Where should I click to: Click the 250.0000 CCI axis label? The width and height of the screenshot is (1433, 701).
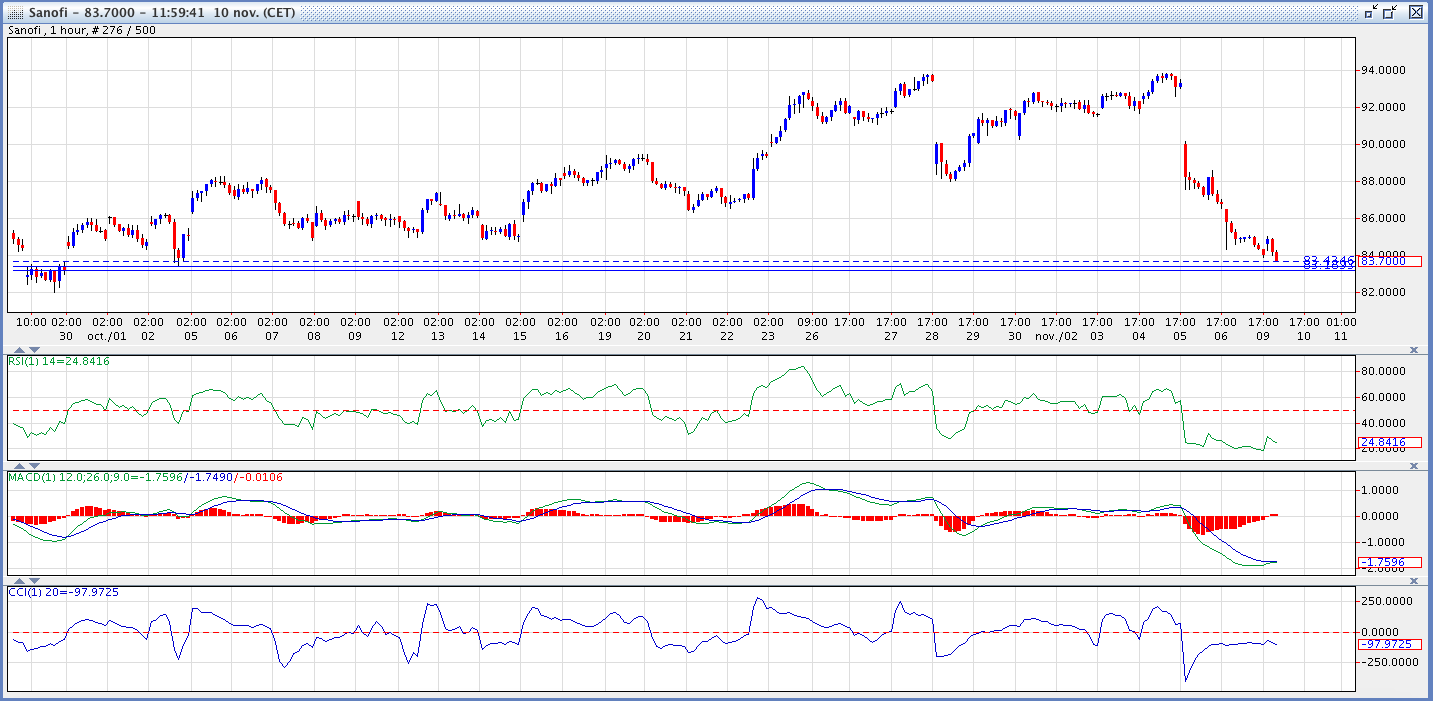pos(1386,601)
